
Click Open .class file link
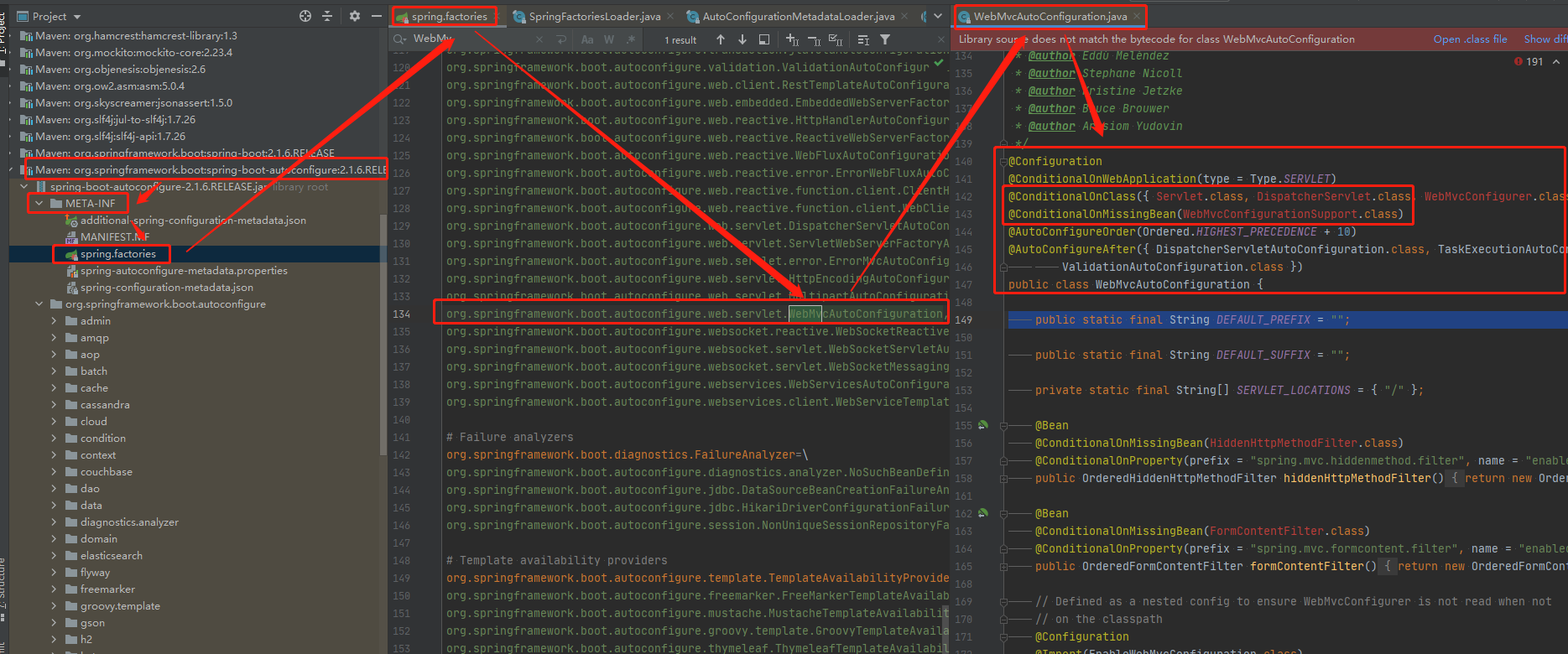[x=1470, y=39]
